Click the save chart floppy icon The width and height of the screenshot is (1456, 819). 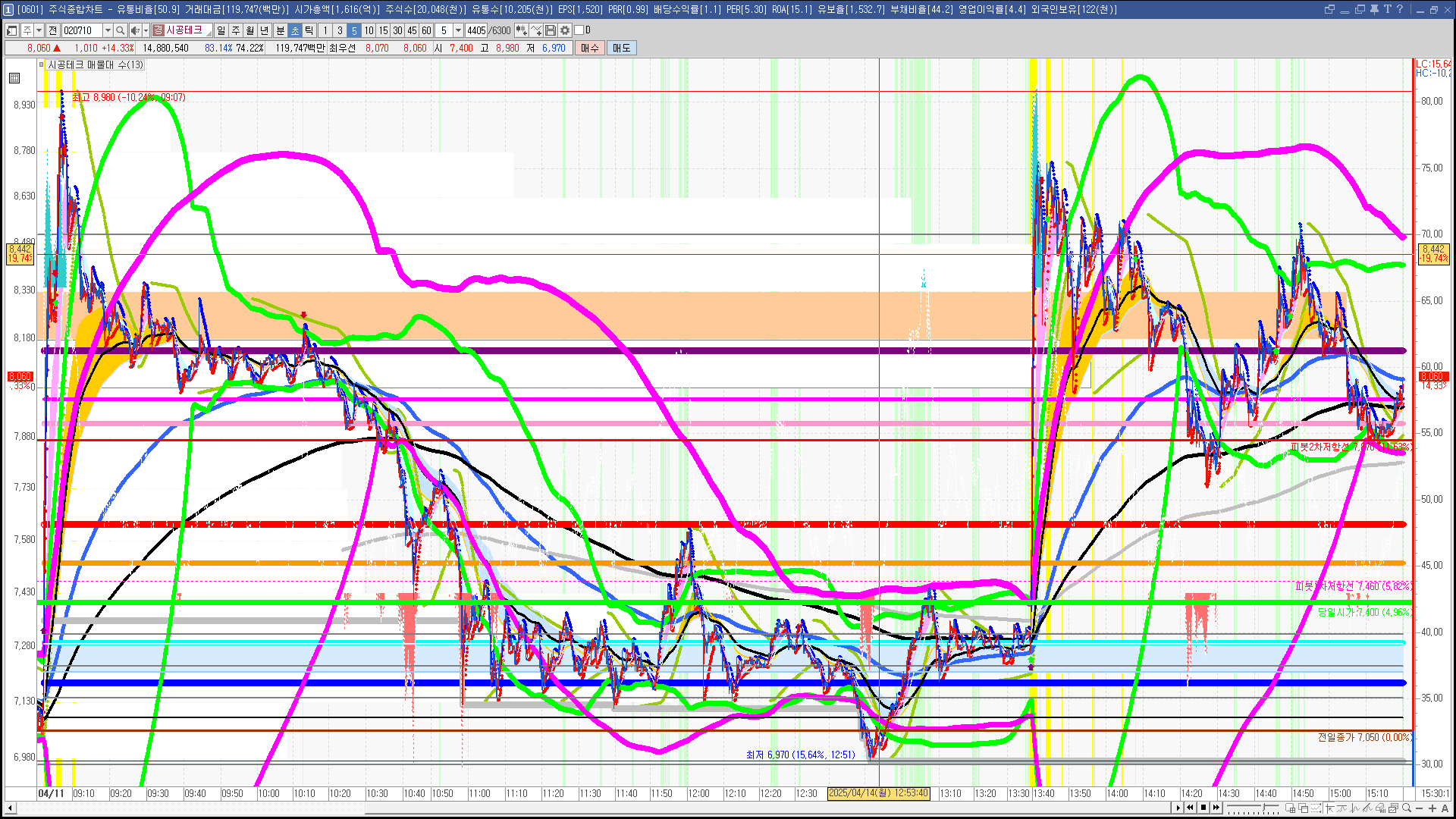point(551,30)
